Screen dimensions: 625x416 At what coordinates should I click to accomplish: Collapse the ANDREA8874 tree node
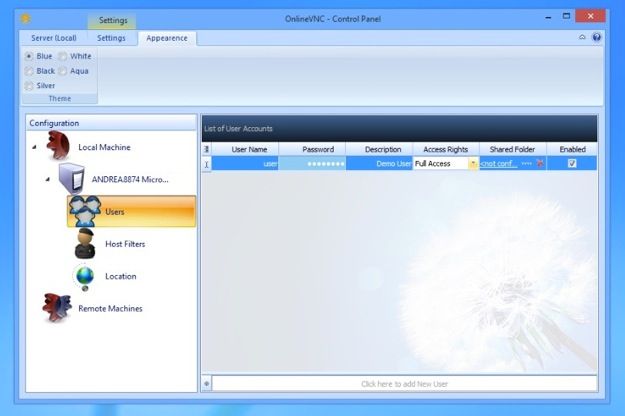48,179
